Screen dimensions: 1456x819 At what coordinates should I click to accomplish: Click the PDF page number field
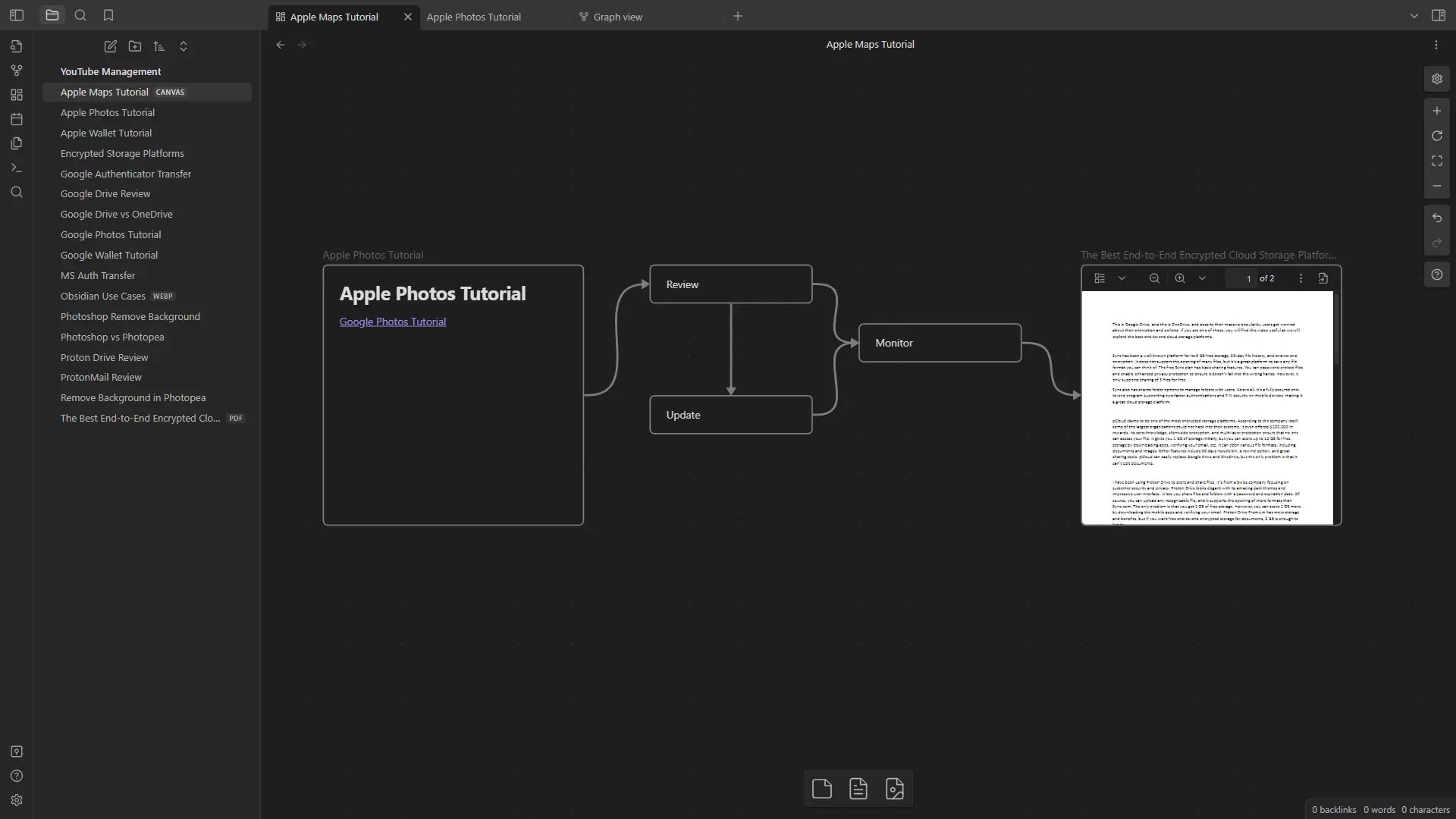click(x=1241, y=278)
